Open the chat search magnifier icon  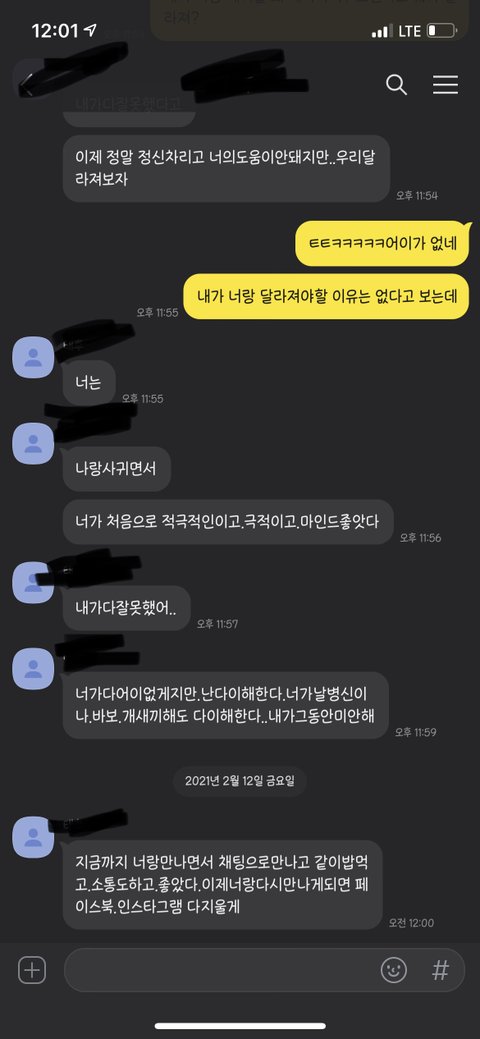(x=396, y=85)
